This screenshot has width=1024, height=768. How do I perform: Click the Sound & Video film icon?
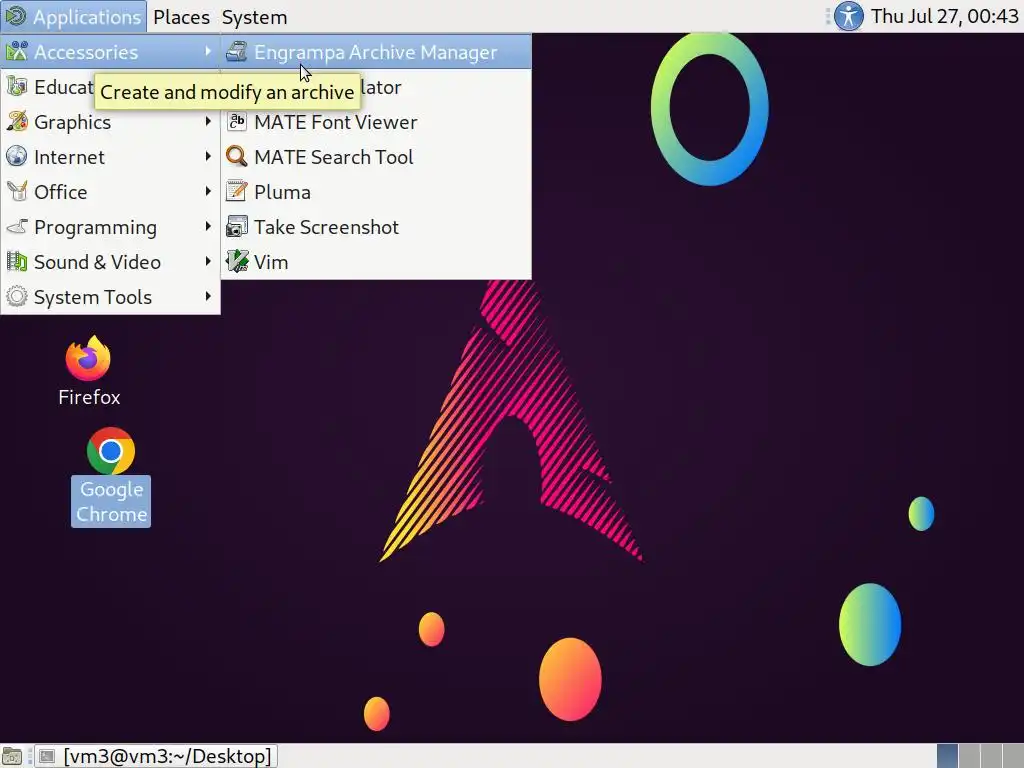(x=16, y=261)
